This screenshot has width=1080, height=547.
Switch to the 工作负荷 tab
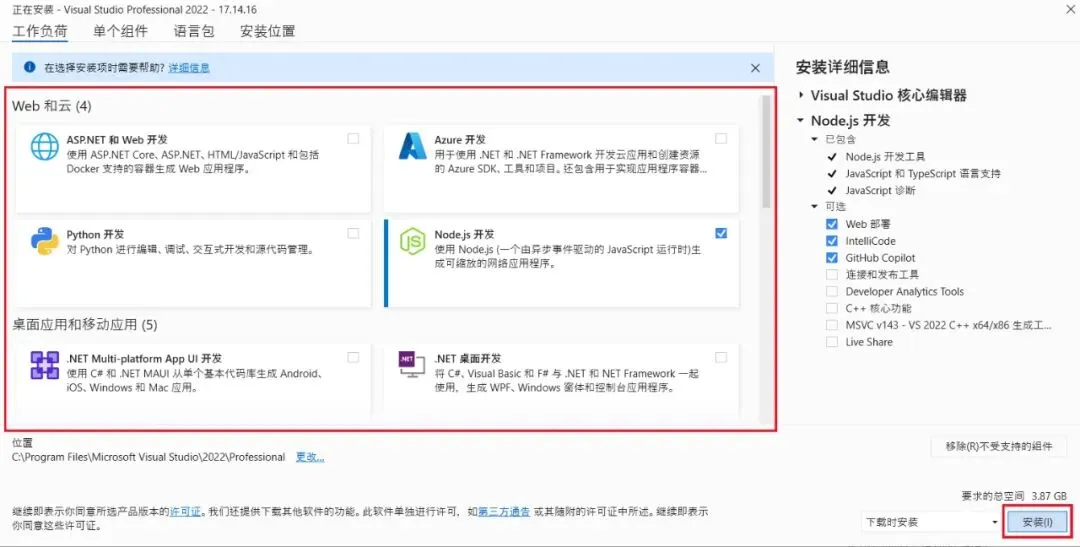pos(40,31)
